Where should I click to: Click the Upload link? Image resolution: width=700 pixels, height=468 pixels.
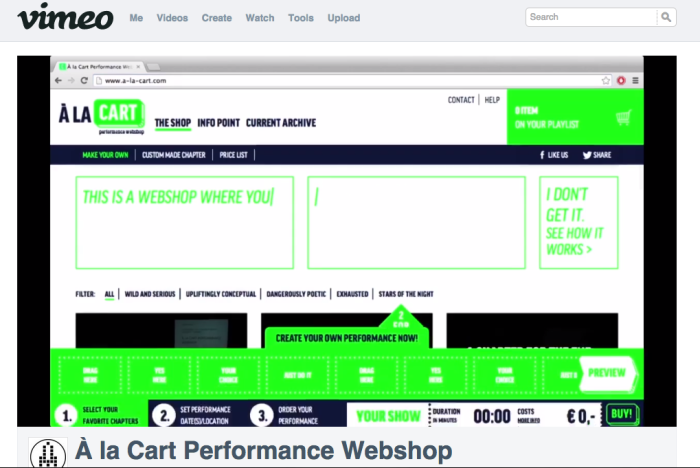pos(344,18)
